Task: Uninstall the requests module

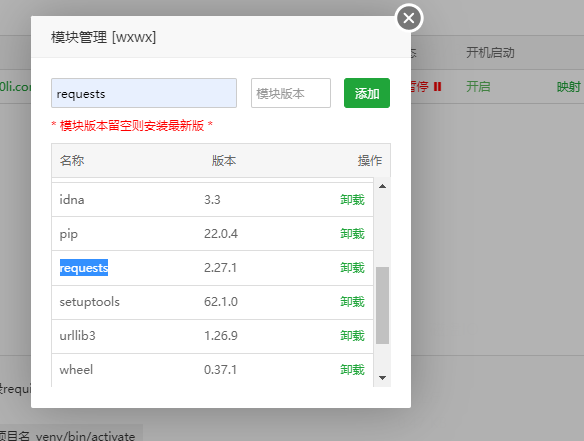Action: pyautogui.click(x=352, y=268)
